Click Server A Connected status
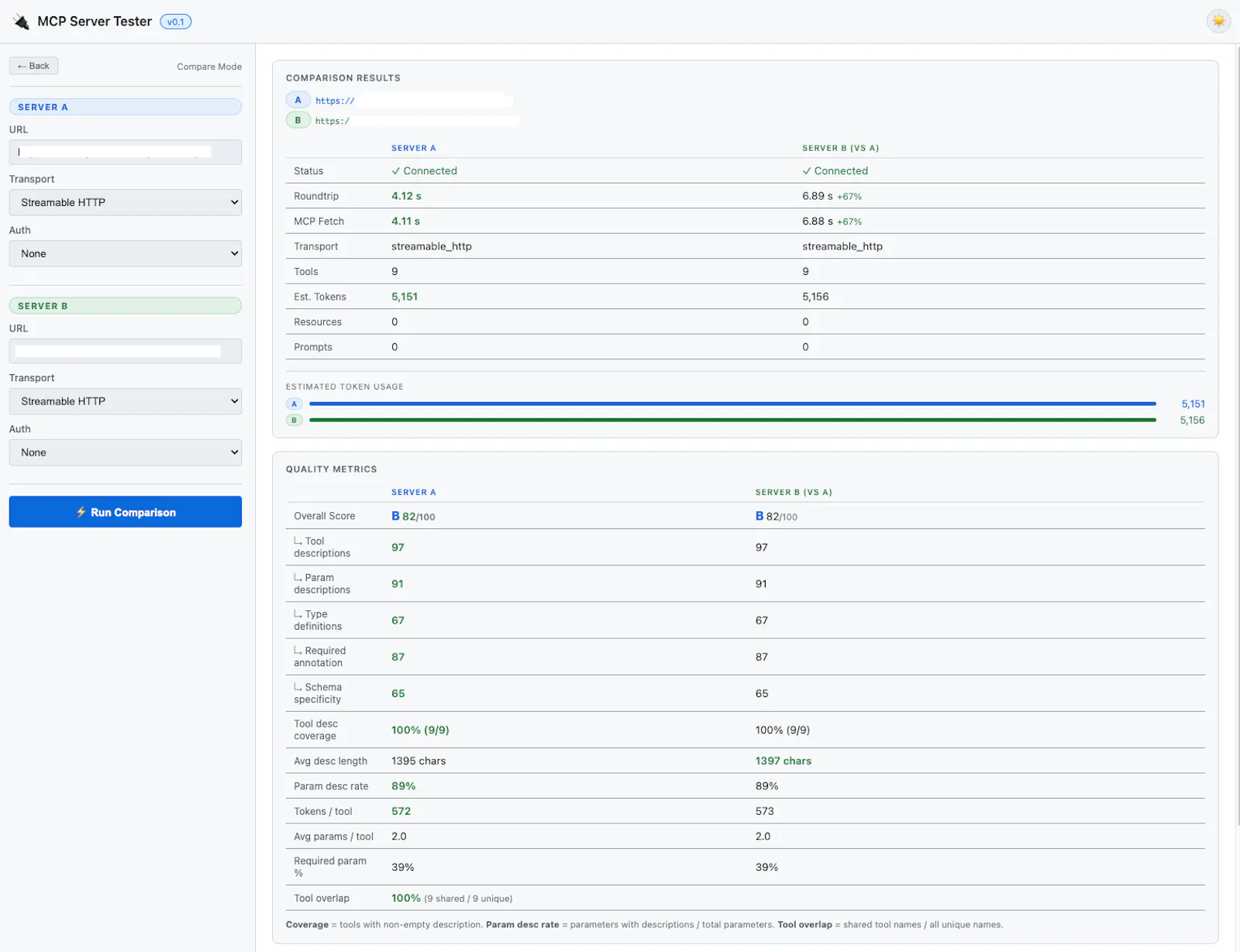The width and height of the screenshot is (1240, 952). coord(424,171)
